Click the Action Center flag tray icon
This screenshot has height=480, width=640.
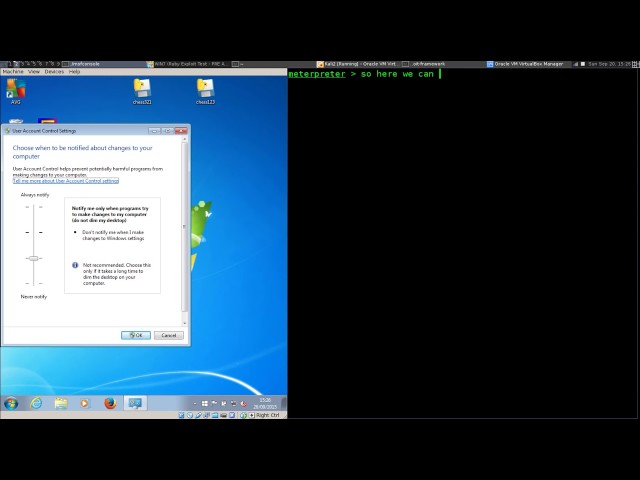click(x=214, y=403)
